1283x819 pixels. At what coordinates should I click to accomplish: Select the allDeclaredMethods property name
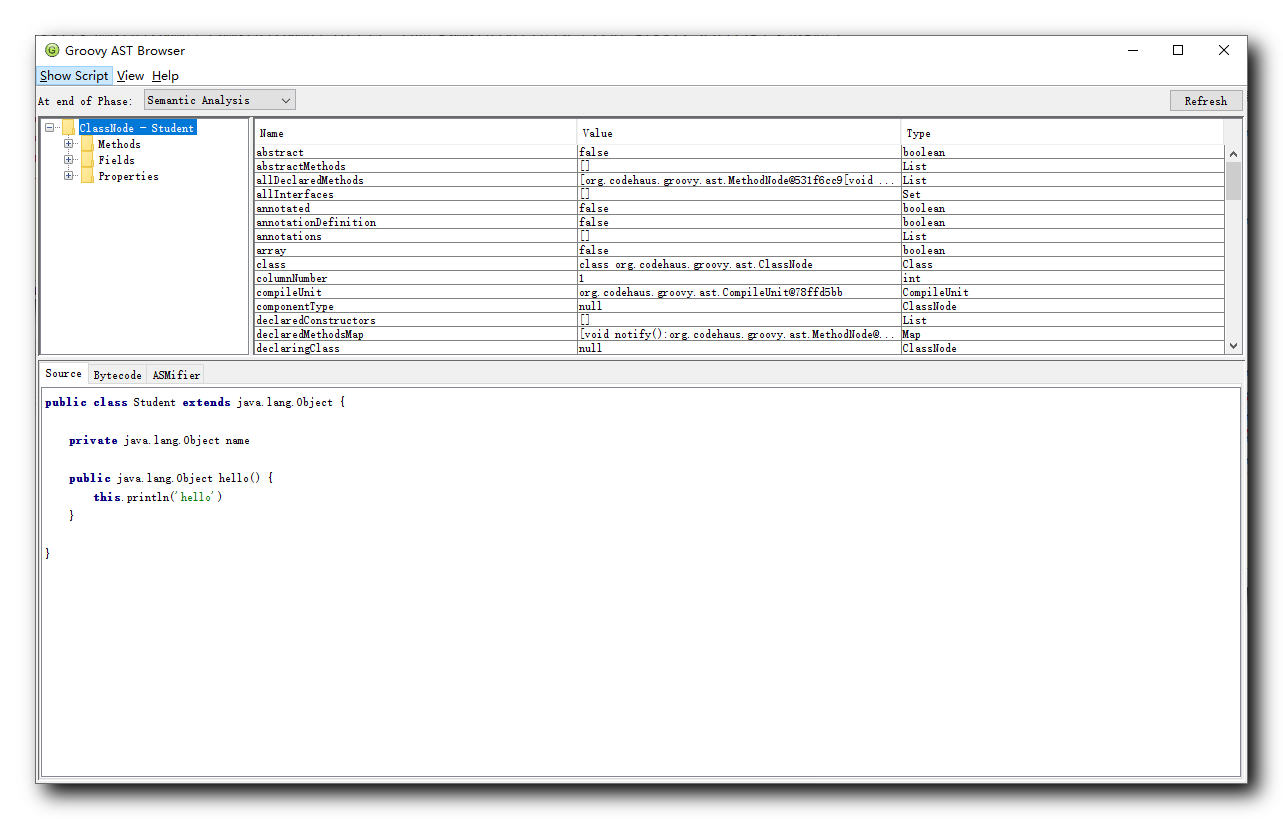click(310, 180)
